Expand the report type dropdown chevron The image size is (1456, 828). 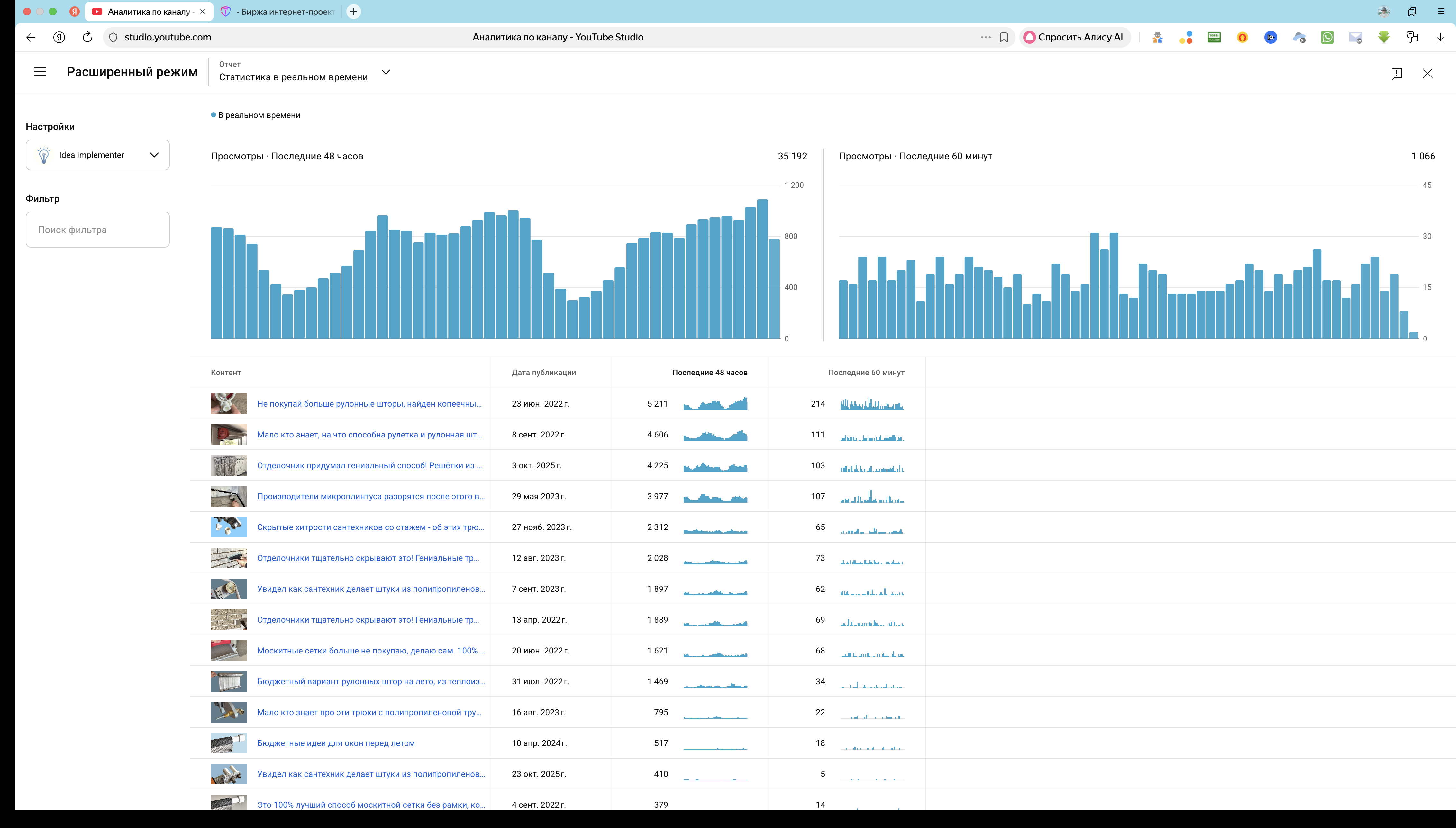pyautogui.click(x=386, y=72)
